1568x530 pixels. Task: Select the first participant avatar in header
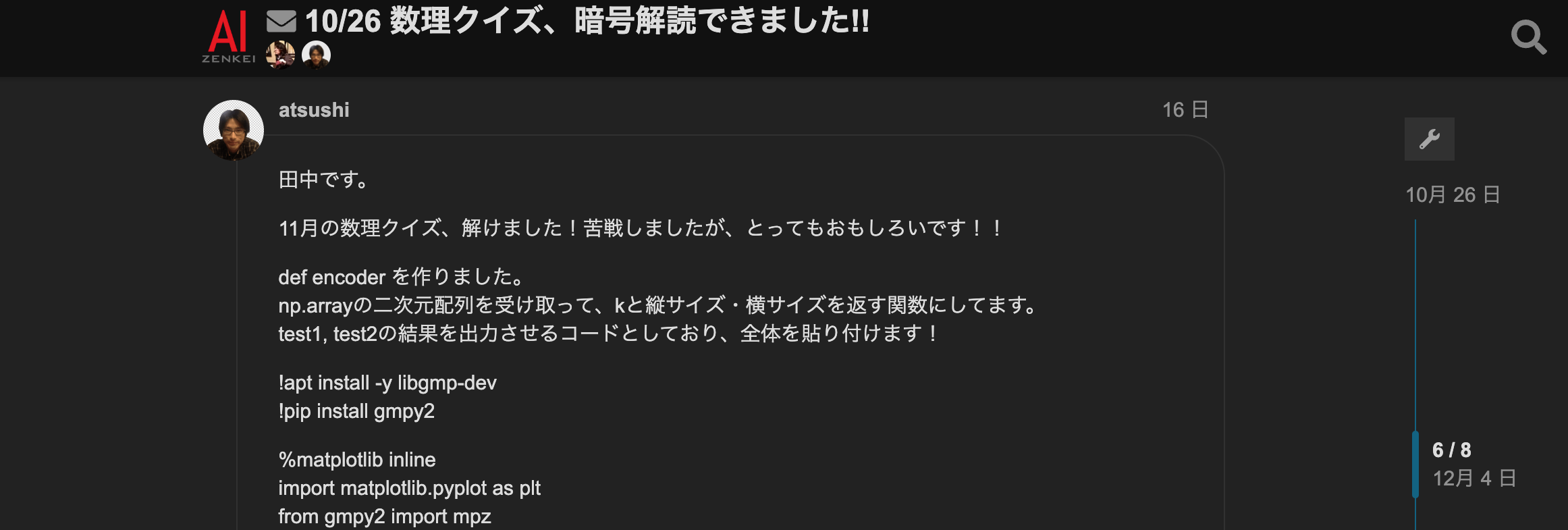pos(280,55)
